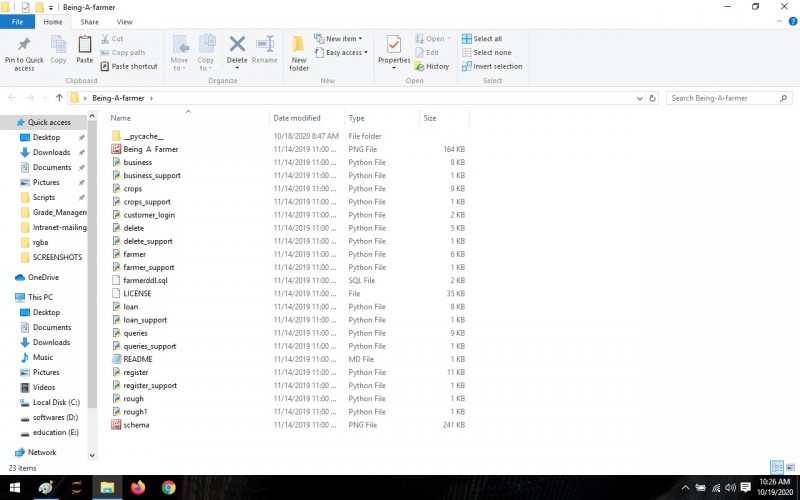Expand the Properties dropdown arrow
Viewport: 800px width, 500px height.
tap(394, 68)
